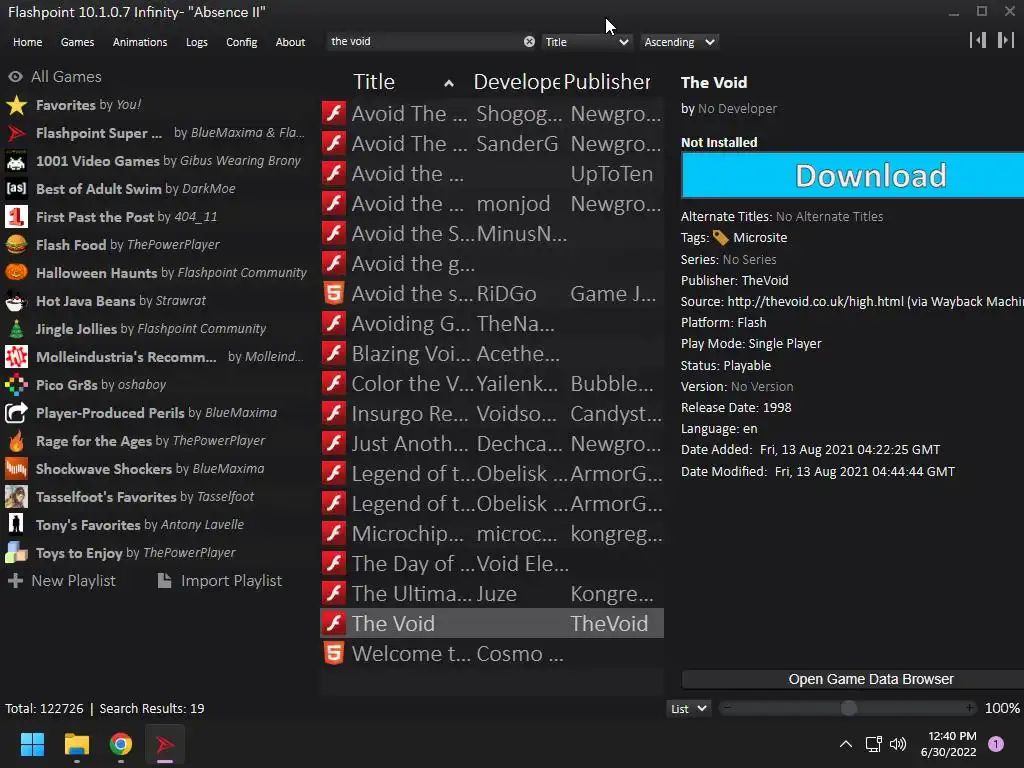This screenshot has width=1024, height=768.
Task: Open the Molleindustria's Recommendations playlist icon
Action: pyautogui.click(x=16, y=357)
